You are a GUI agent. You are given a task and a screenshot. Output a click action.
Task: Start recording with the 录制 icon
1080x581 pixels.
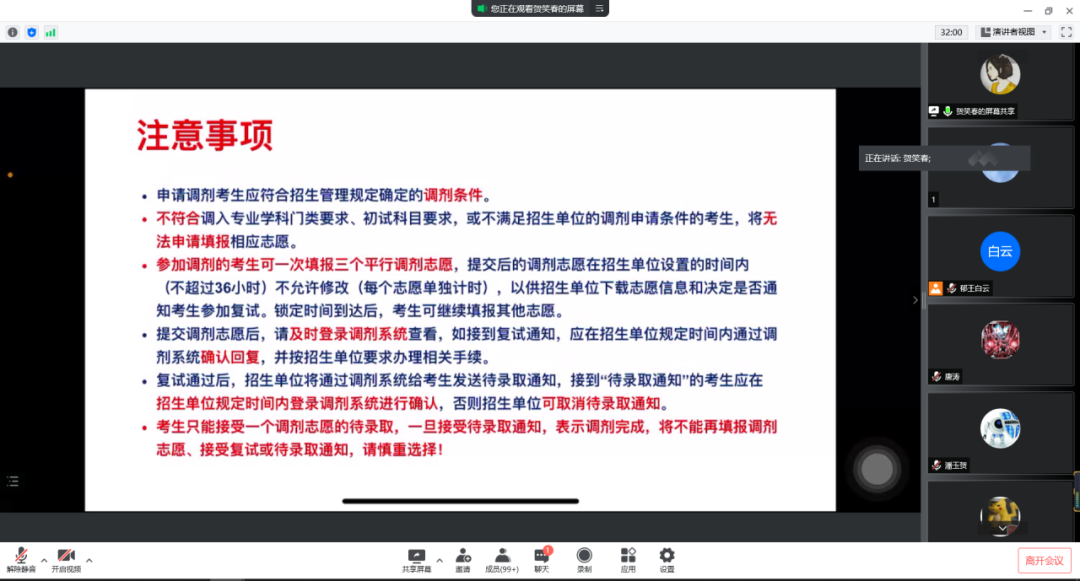coord(584,558)
